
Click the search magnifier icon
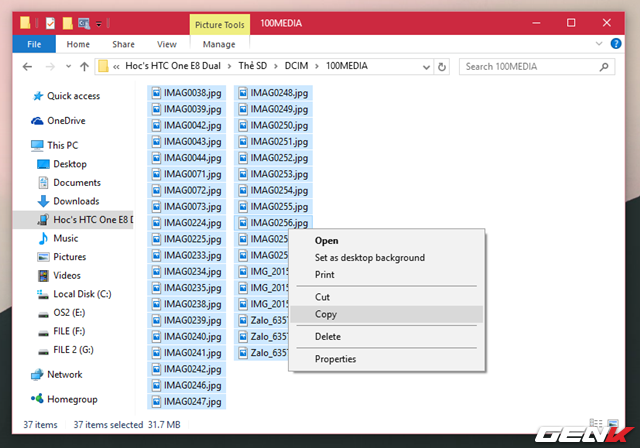tap(603, 67)
